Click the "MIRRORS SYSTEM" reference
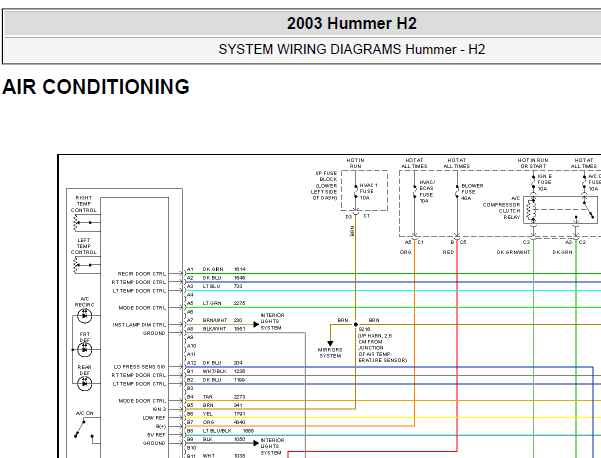Image resolution: width=601 pixels, height=458 pixels. [330, 353]
